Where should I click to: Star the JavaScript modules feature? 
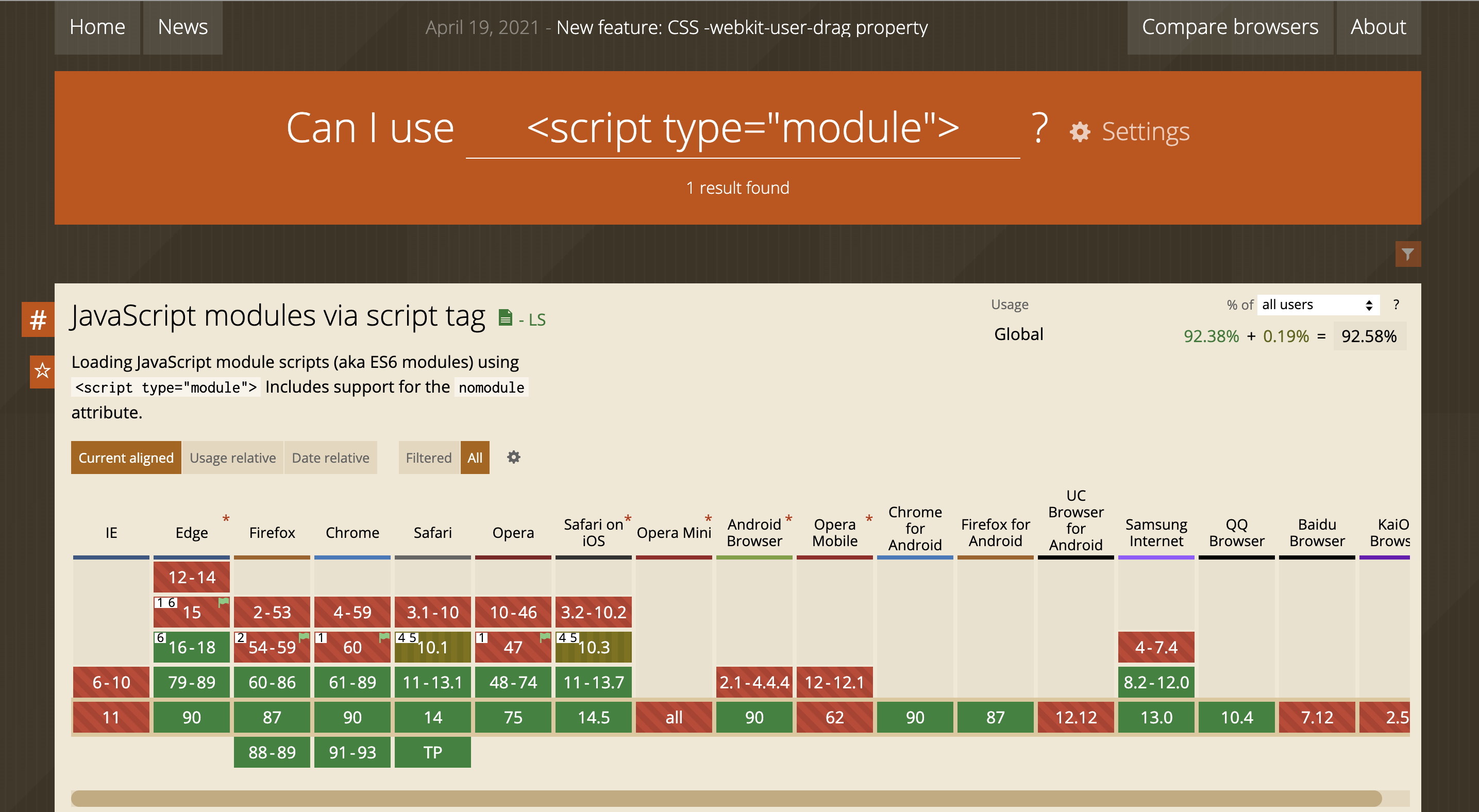click(x=42, y=371)
